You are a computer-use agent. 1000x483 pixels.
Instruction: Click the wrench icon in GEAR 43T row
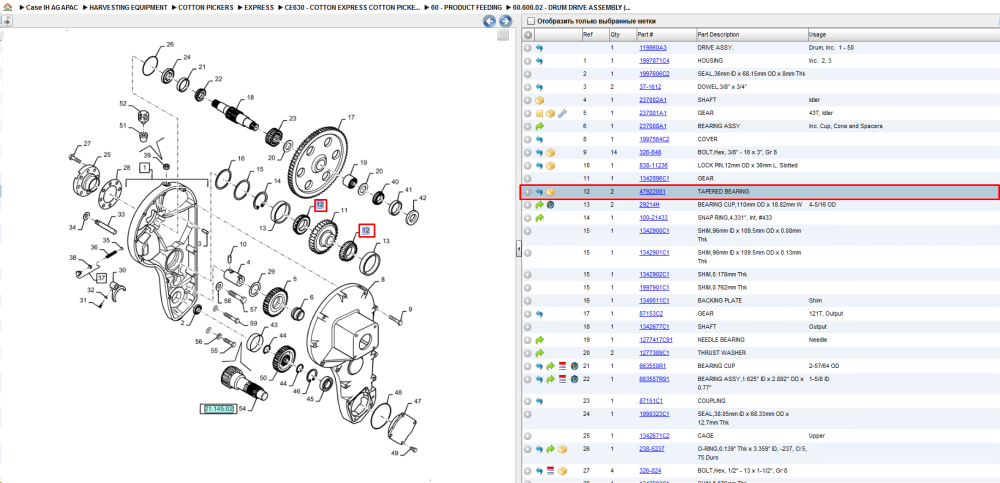[562, 113]
